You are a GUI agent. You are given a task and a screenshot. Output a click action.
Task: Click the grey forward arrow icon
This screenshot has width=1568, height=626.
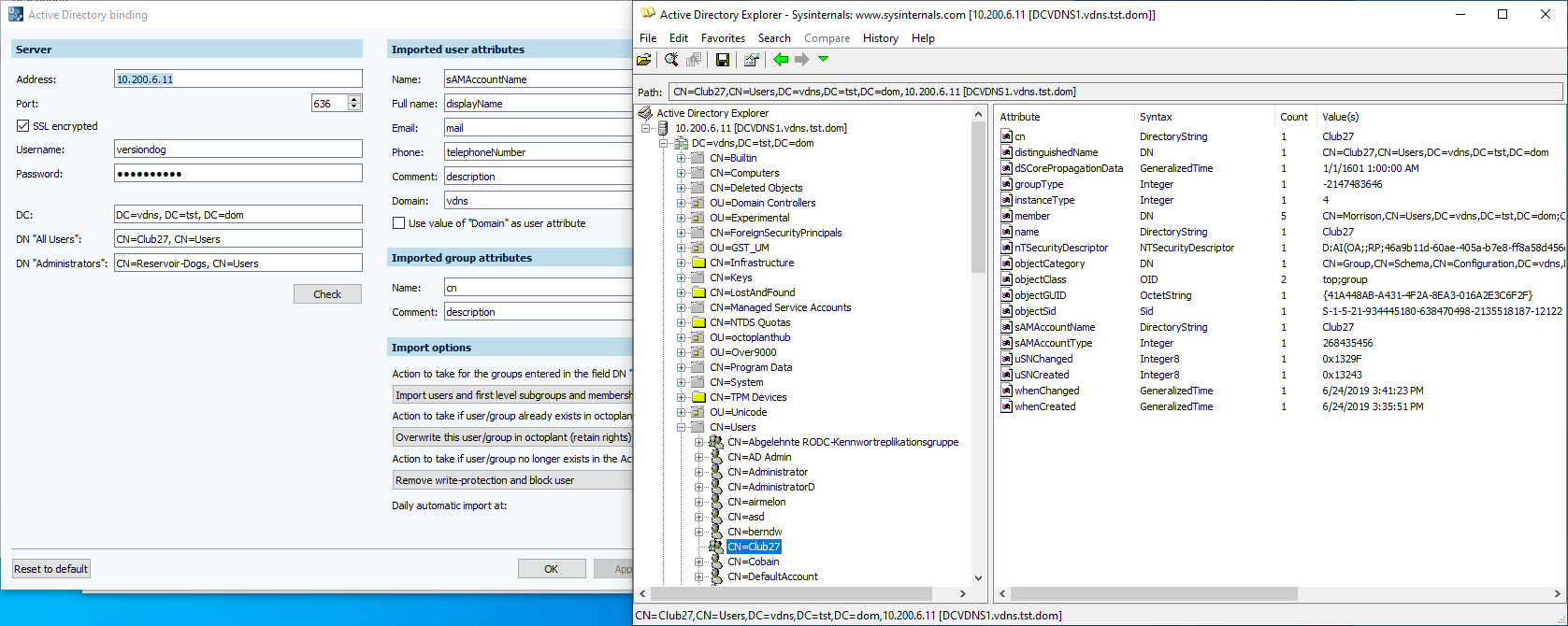[802, 60]
